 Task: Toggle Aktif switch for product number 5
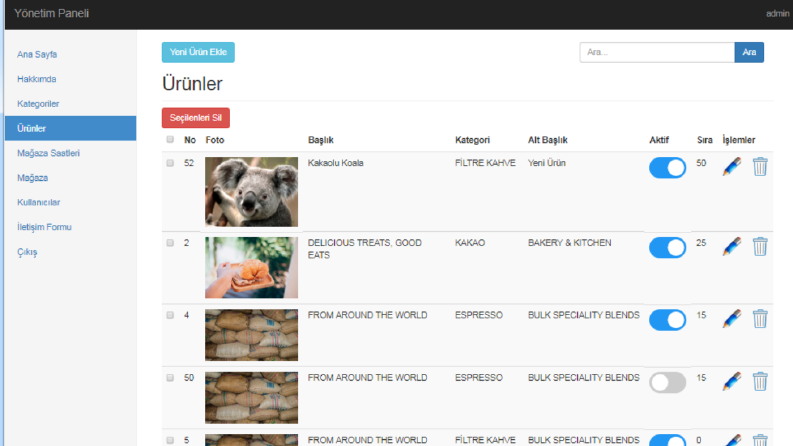pyautogui.click(x=668, y=440)
